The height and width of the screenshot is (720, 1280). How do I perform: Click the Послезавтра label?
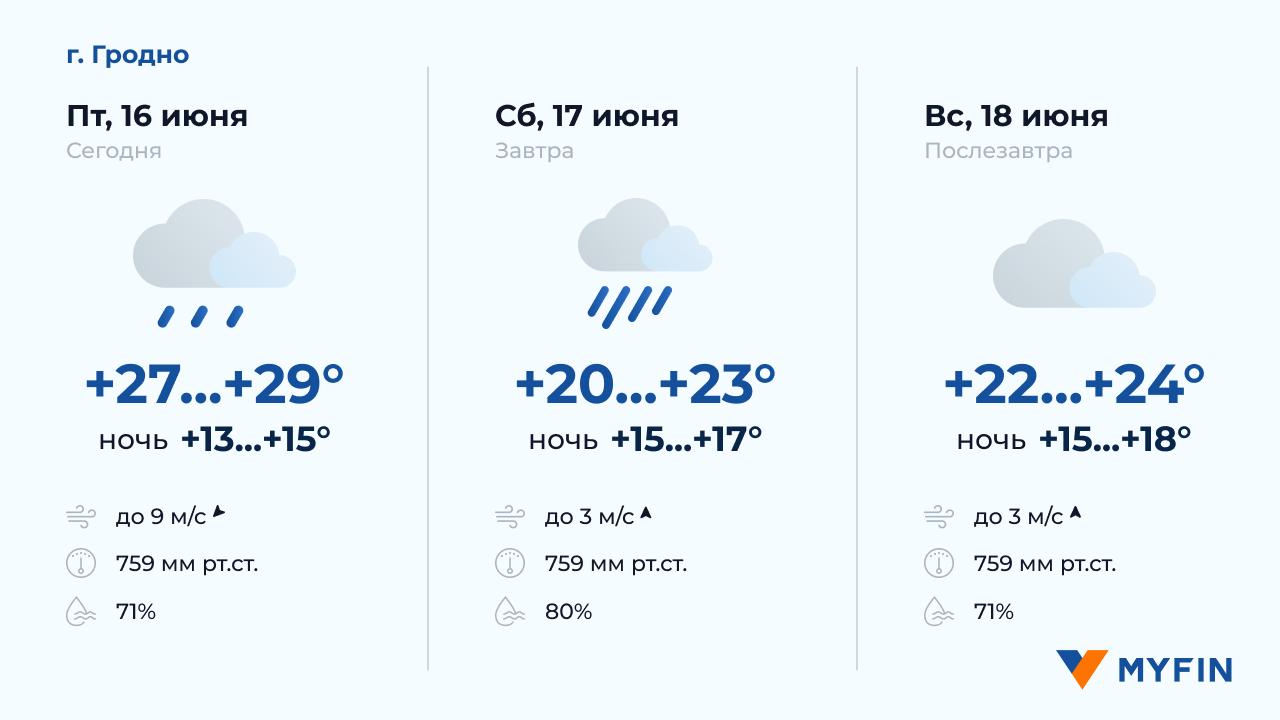coord(998,151)
